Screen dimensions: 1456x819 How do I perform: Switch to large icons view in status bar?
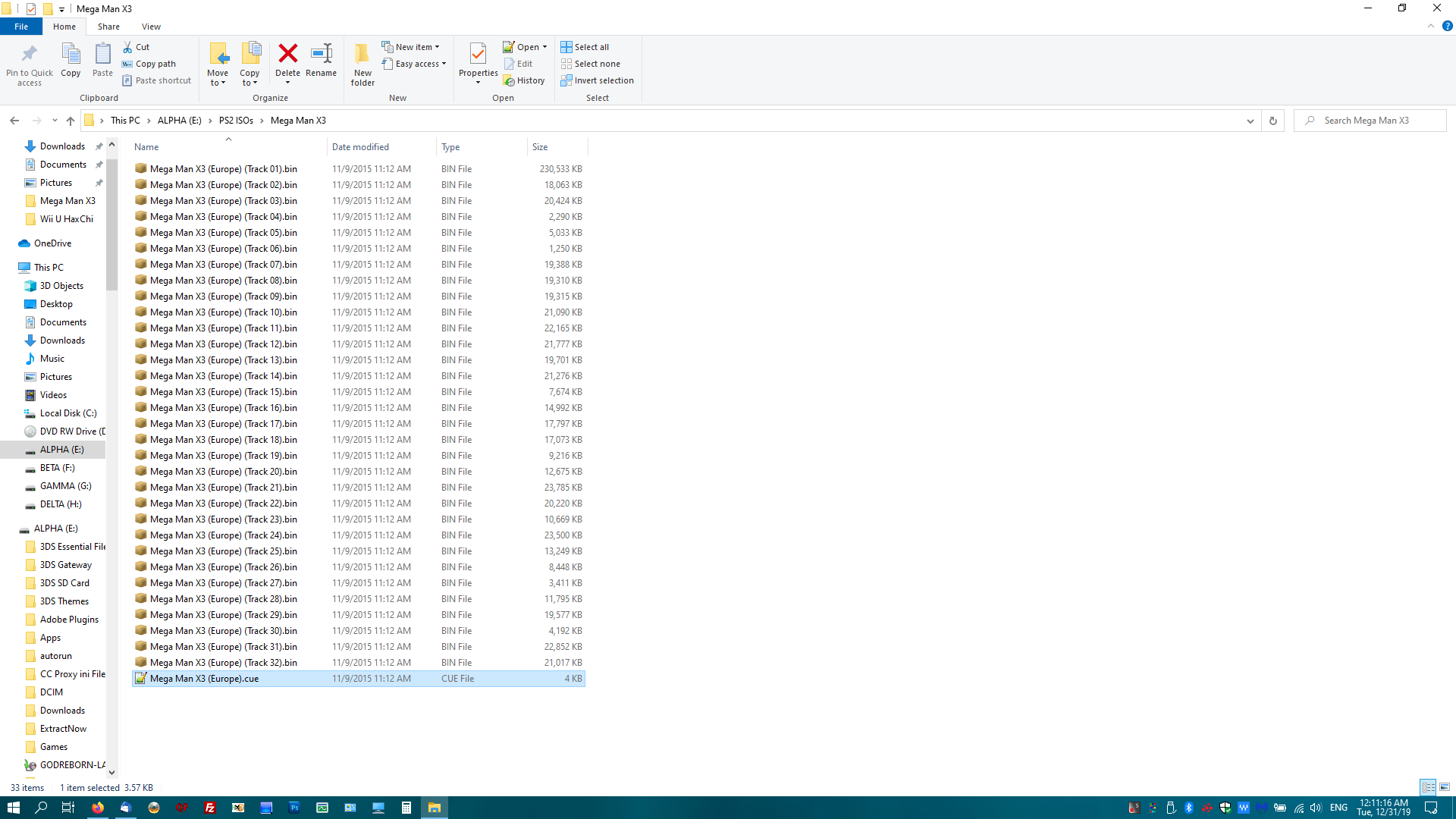coord(1445,787)
